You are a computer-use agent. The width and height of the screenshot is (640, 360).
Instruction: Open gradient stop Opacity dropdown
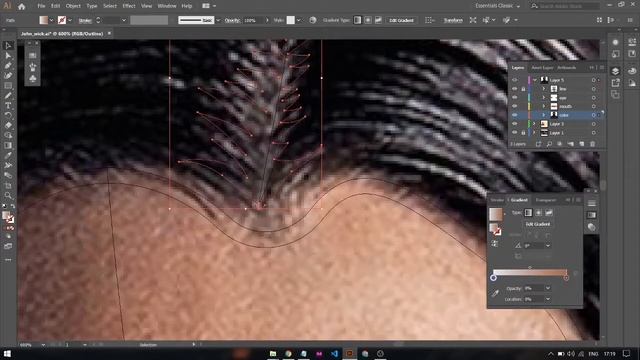point(548,288)
